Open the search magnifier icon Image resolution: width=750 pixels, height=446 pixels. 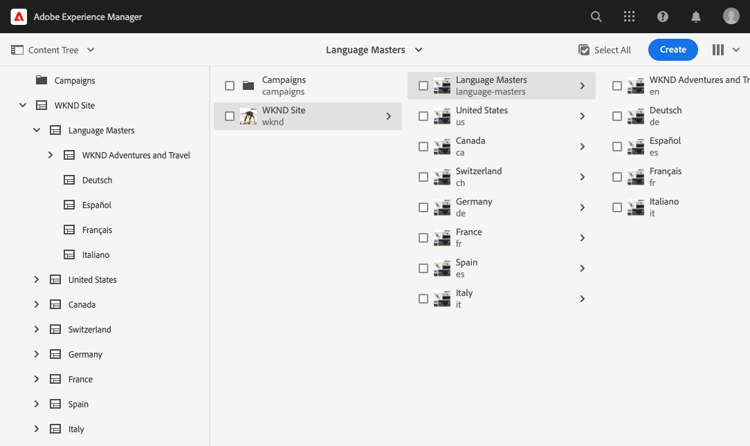click(596, 17)
